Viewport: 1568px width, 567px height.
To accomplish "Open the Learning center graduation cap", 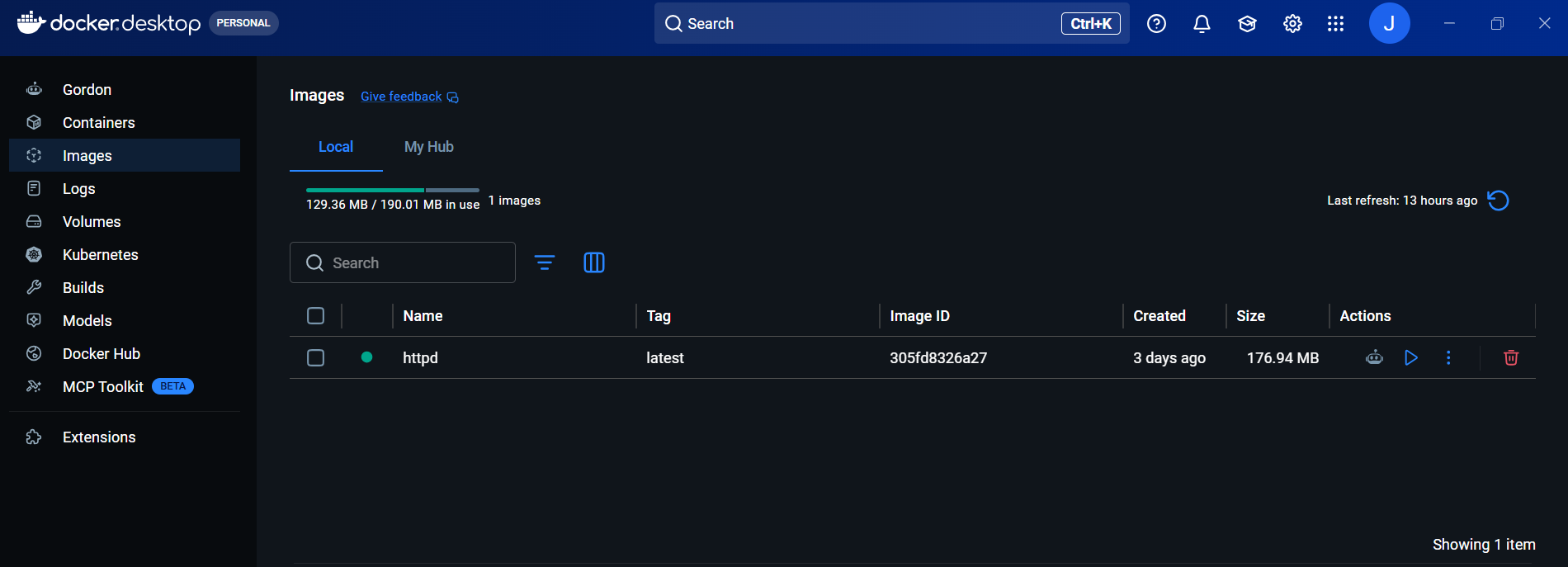I will (x=1247, y=24).
